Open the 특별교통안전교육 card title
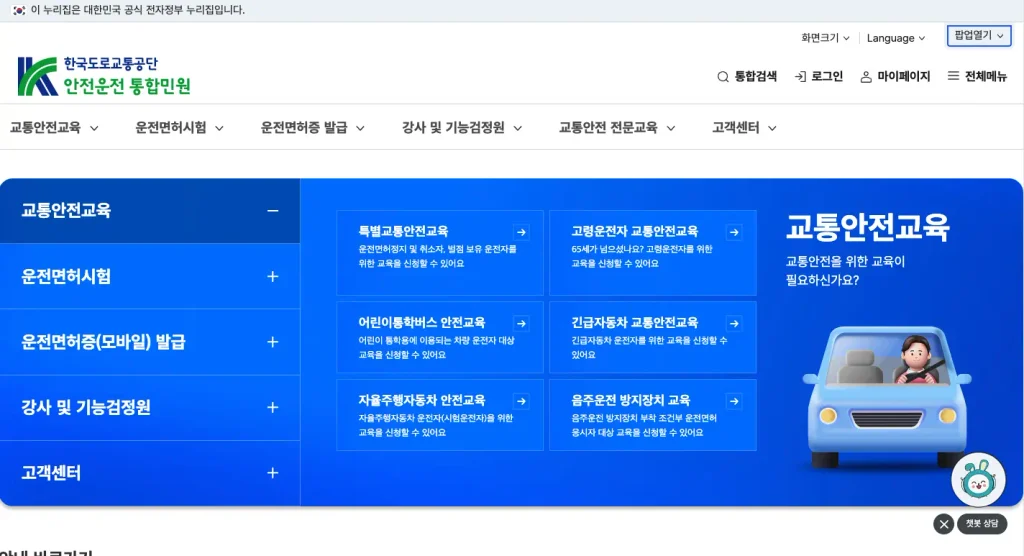Viewport: 1024px width, 556px height. 403,231
